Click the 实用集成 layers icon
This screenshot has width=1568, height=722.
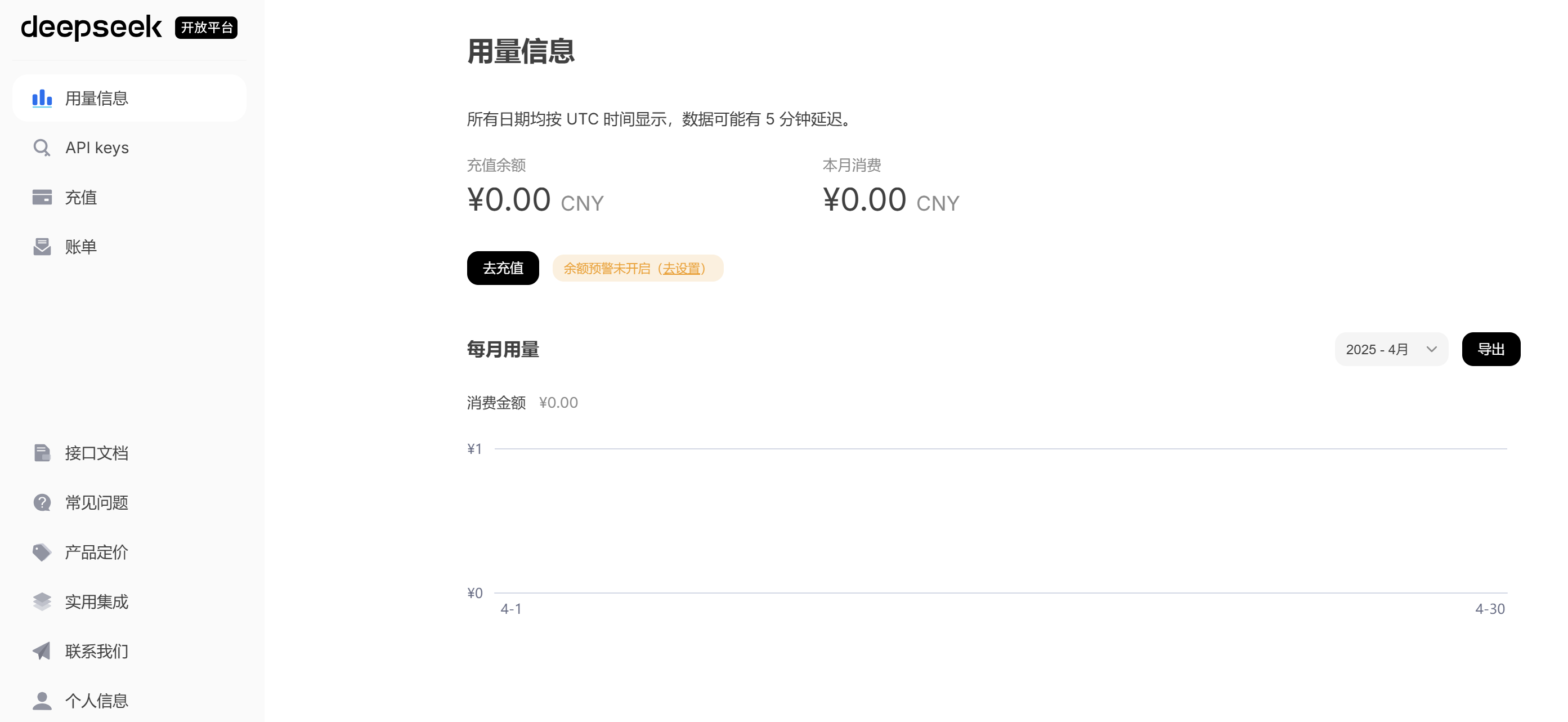tap(42, 601)
